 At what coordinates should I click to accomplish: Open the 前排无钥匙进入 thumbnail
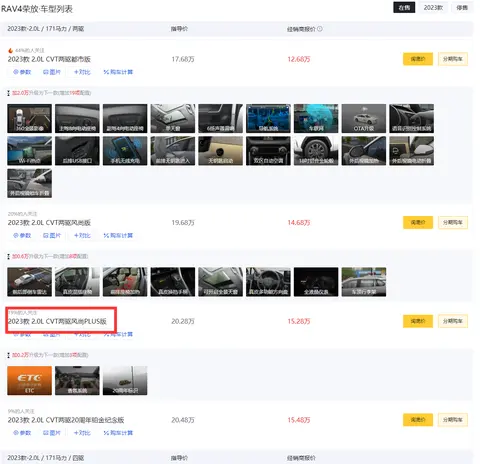click(x=173, y=151)
